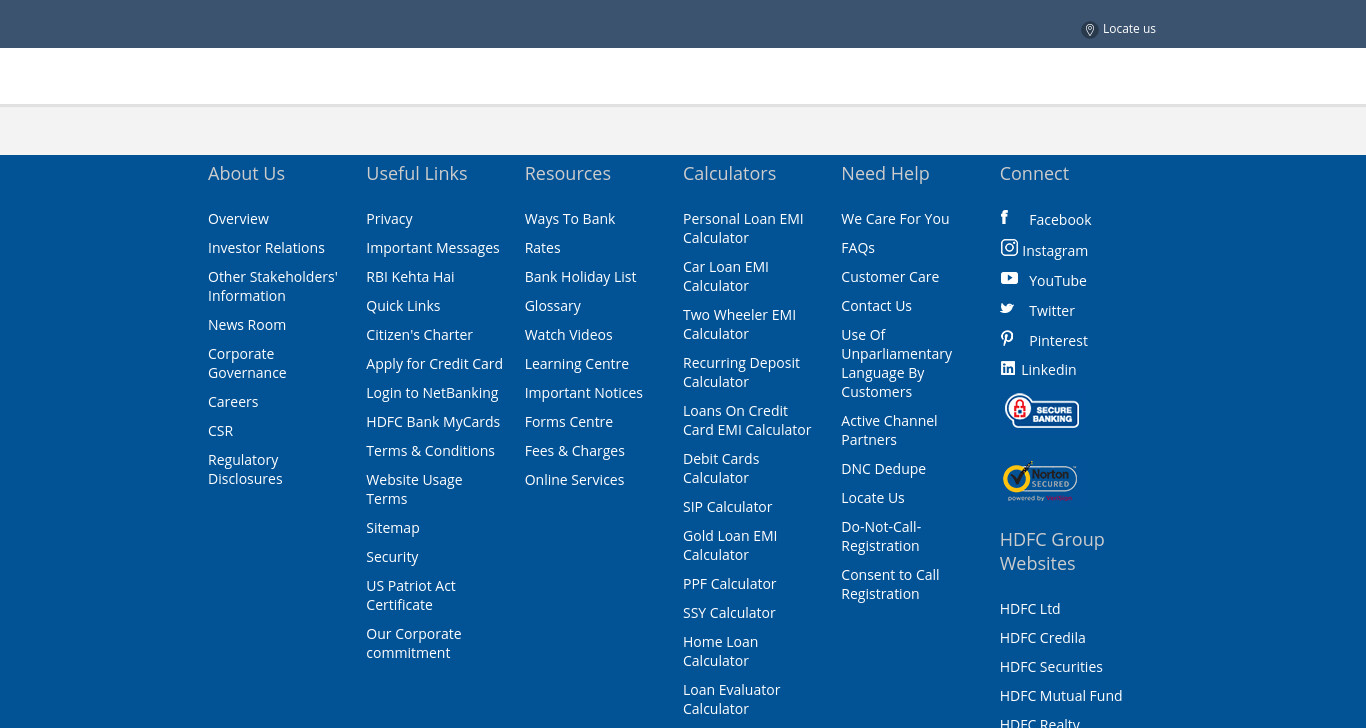Open the Learning Centre
This screenshot has width=1366, height=728.
tap(577, 364)
